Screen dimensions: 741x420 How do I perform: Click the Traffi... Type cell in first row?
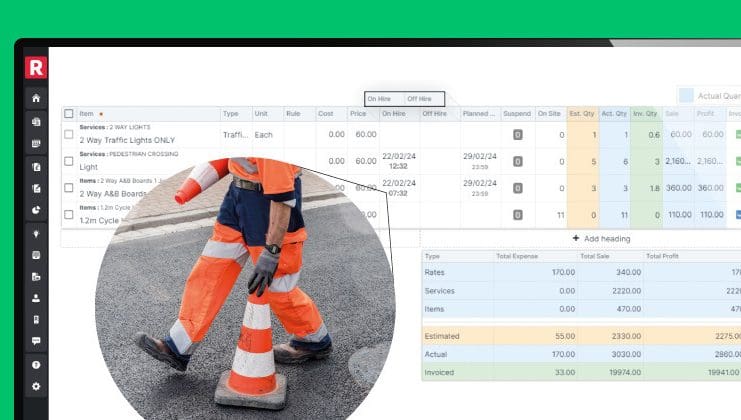pyautogui.click(x=235, y=134)
